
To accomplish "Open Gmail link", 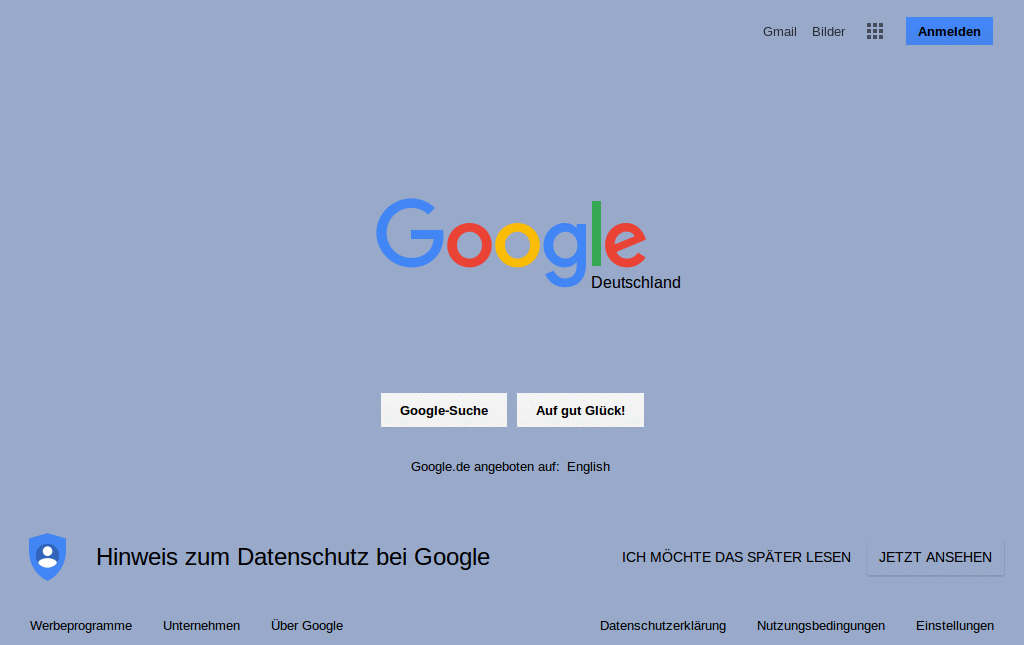I will 779,31.
